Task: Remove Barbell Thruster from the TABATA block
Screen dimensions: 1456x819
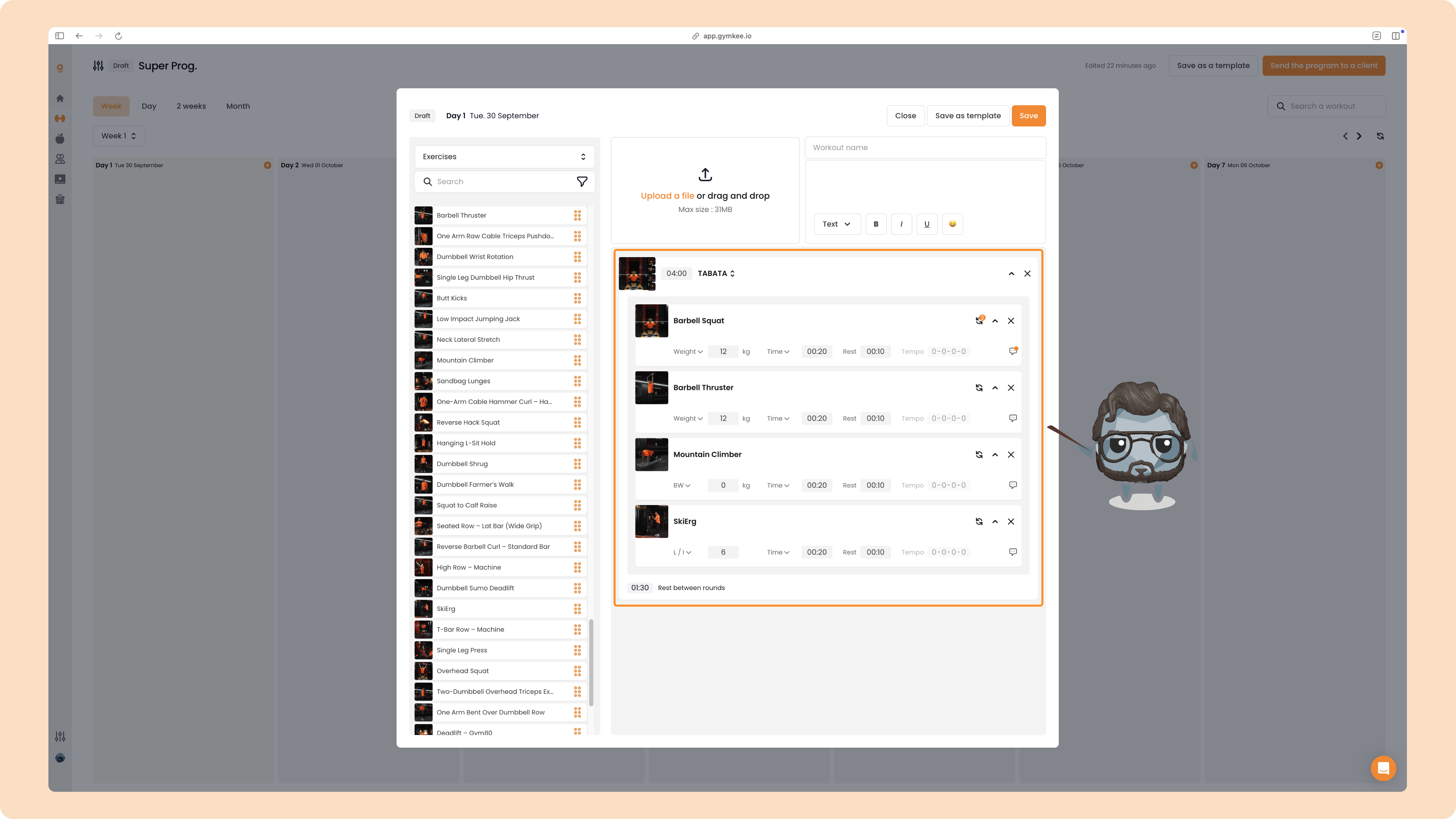Action: pos(1011,388)
